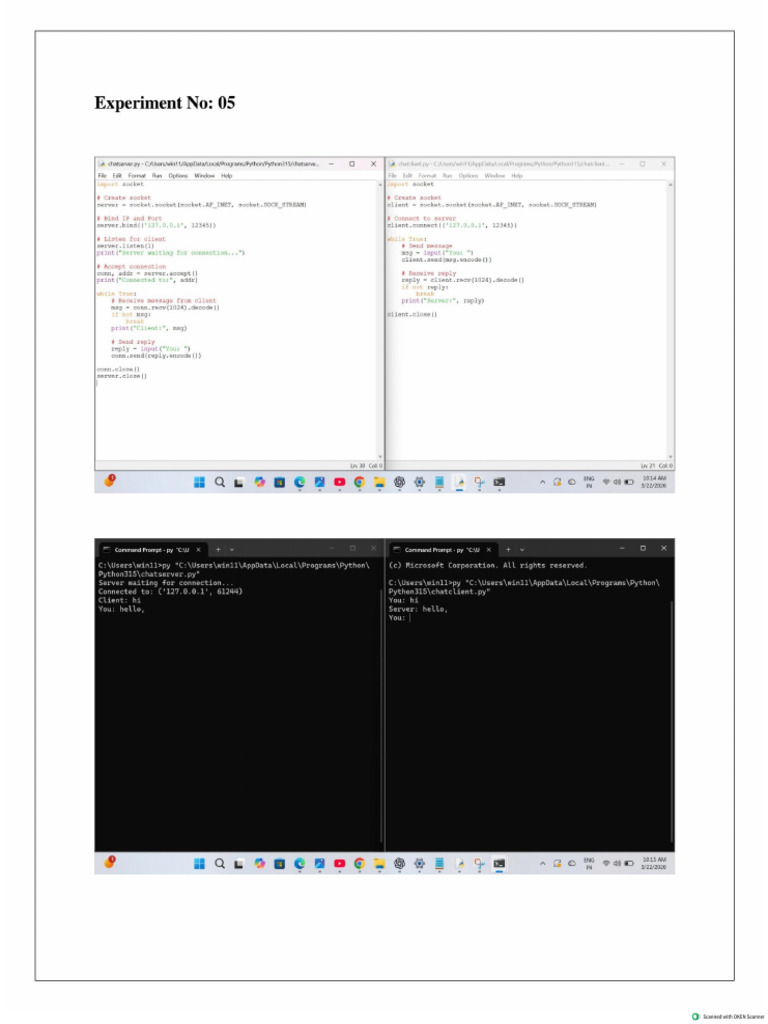Open Help menu in chatclient.py window
This screenshot has width=768, height=1024.
517,176
